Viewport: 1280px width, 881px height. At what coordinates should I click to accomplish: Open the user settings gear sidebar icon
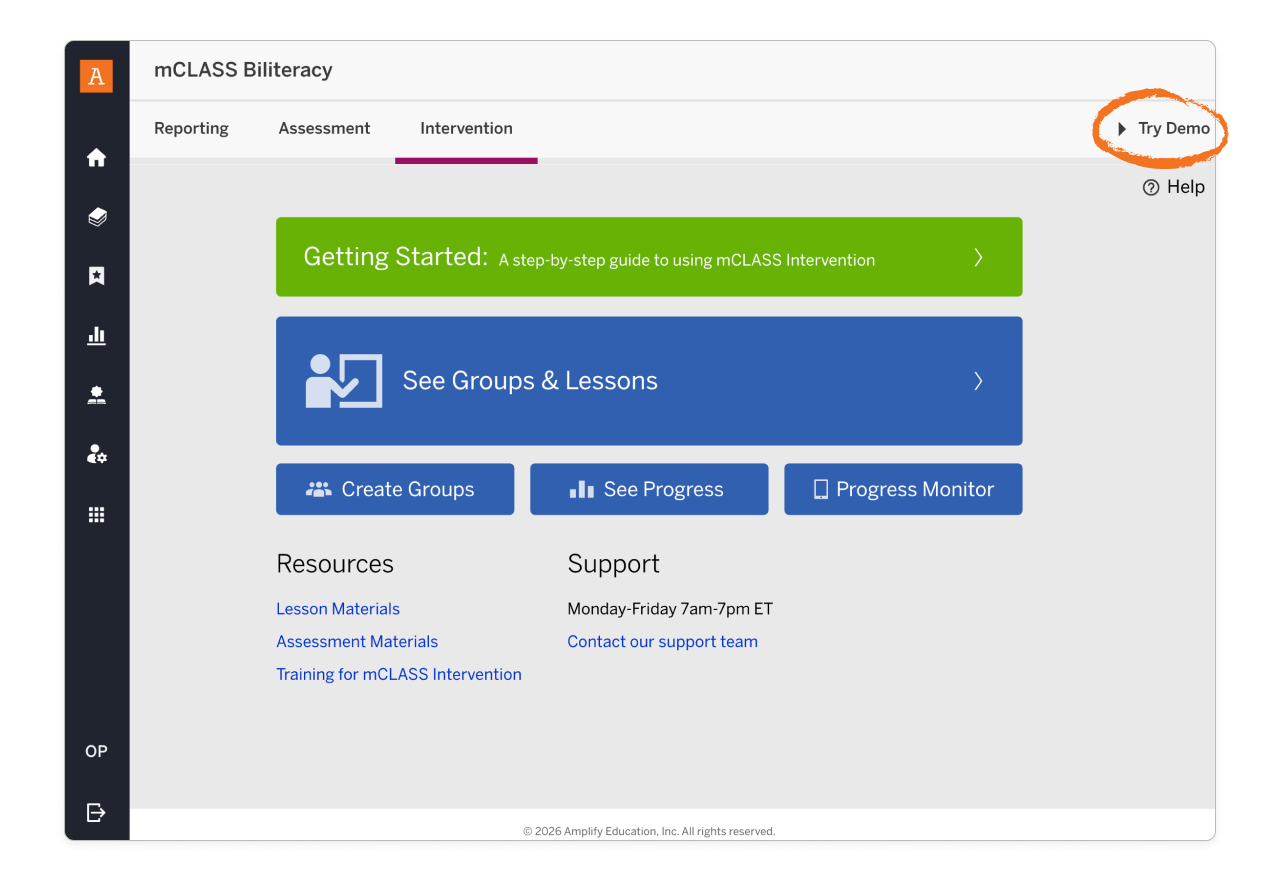96,454
